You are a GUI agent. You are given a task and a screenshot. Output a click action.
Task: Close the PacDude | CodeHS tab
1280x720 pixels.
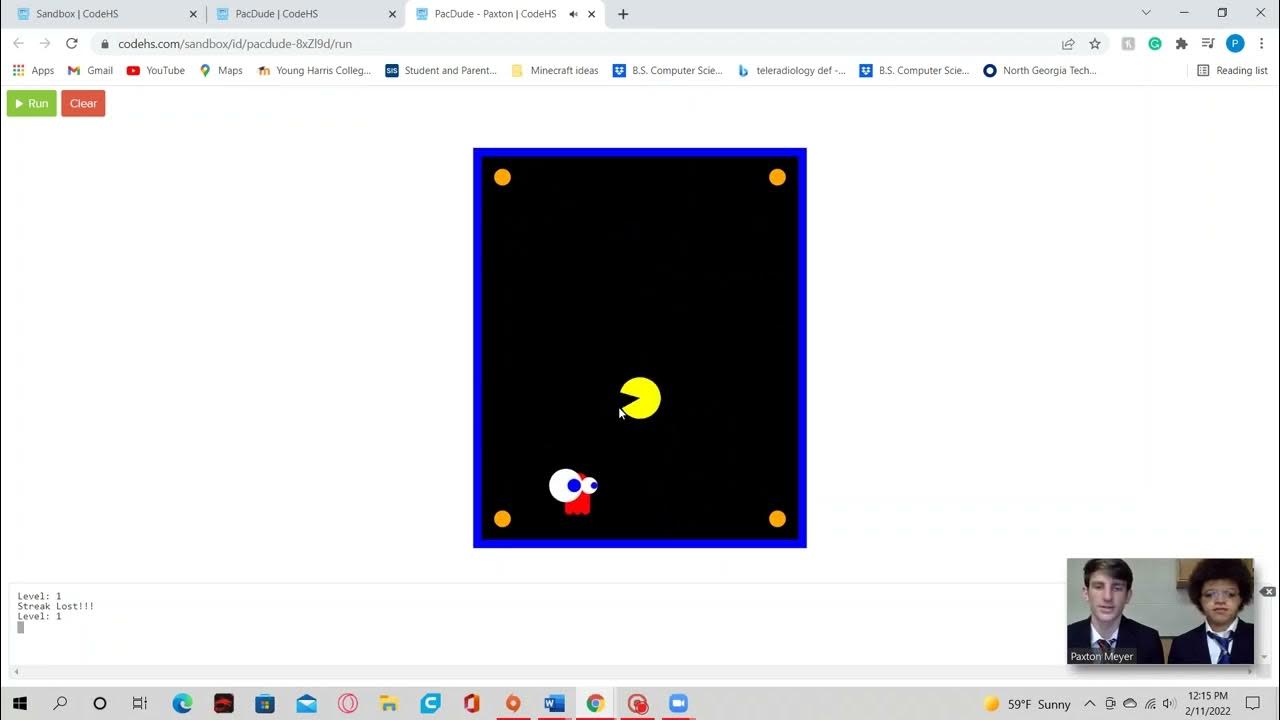[392, 14]
